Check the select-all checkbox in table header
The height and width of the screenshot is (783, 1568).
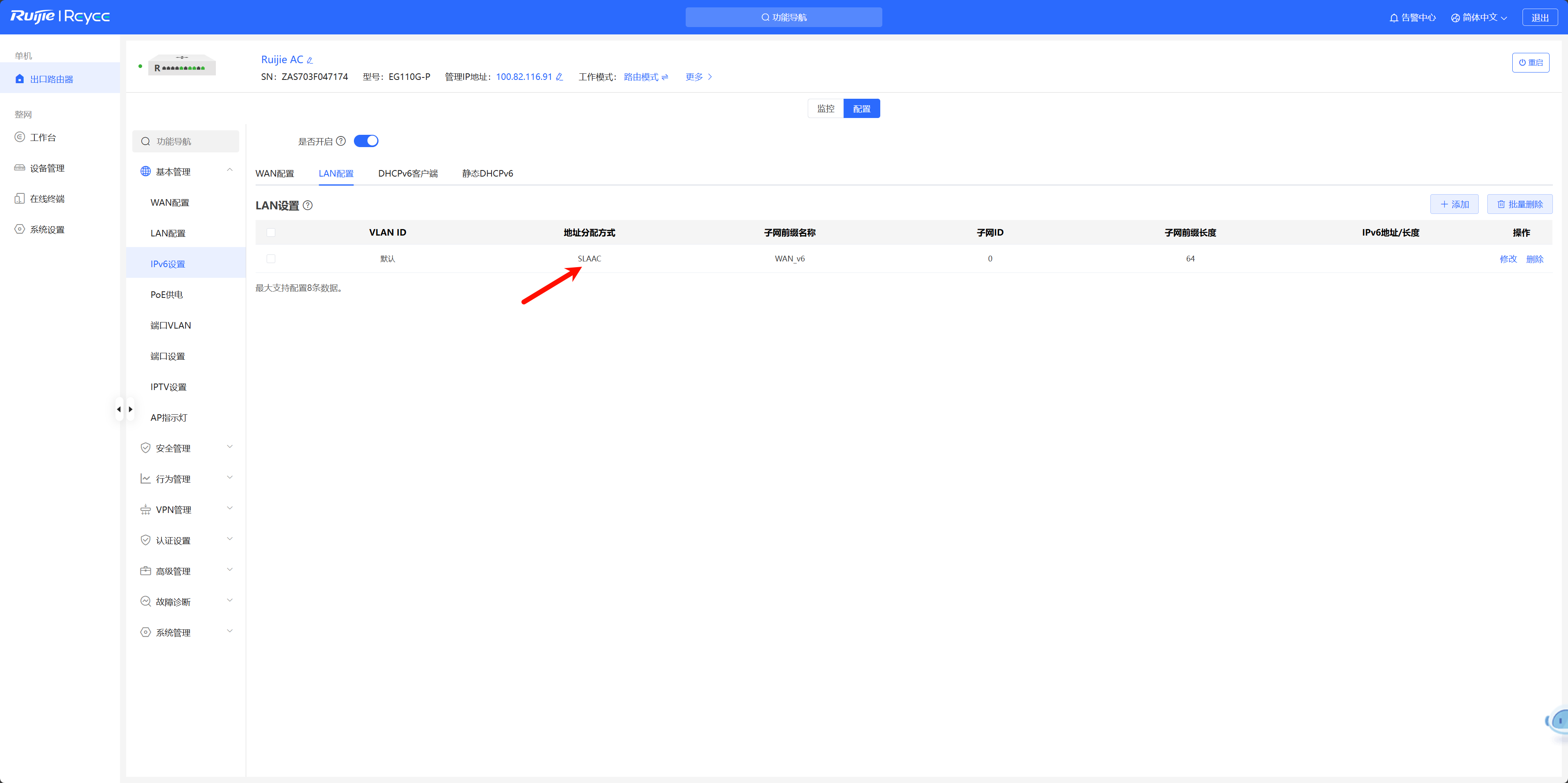coord(271,233)
